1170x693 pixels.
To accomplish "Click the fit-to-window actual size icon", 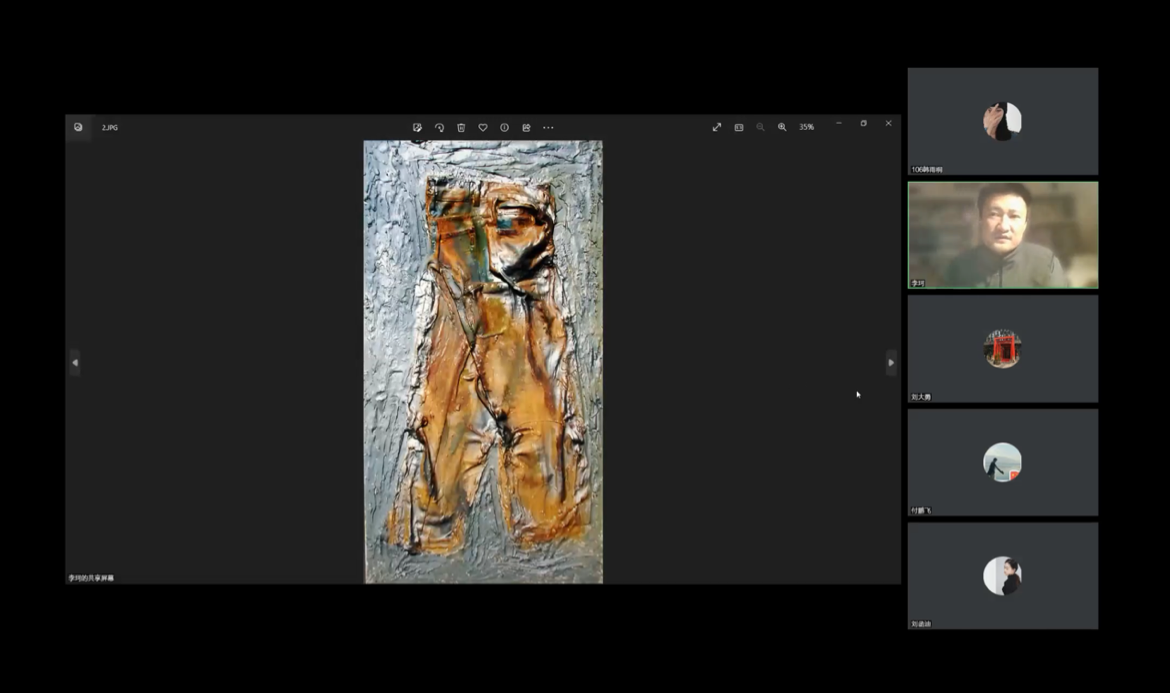I will 739,128.
